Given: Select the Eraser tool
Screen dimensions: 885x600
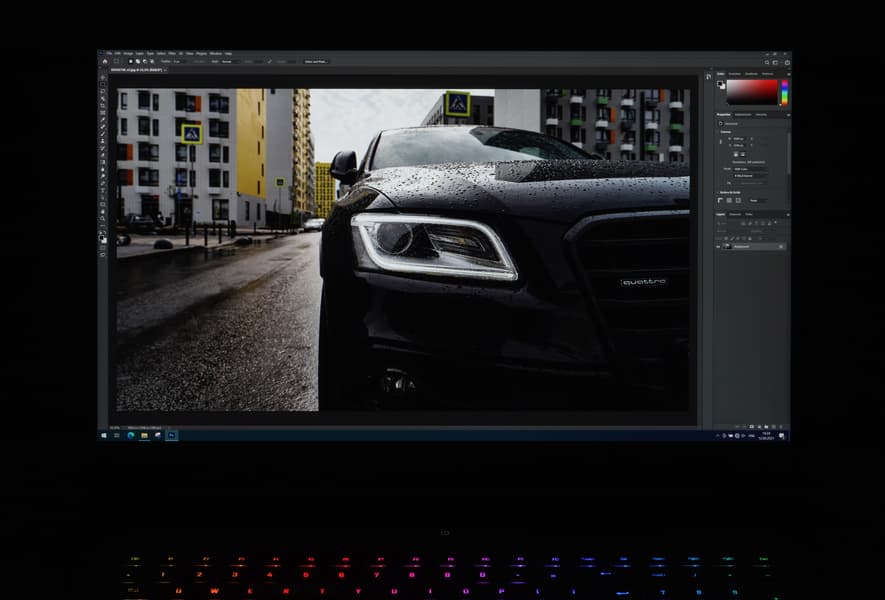Looking at the screenshot, I should tap(102, 156).
